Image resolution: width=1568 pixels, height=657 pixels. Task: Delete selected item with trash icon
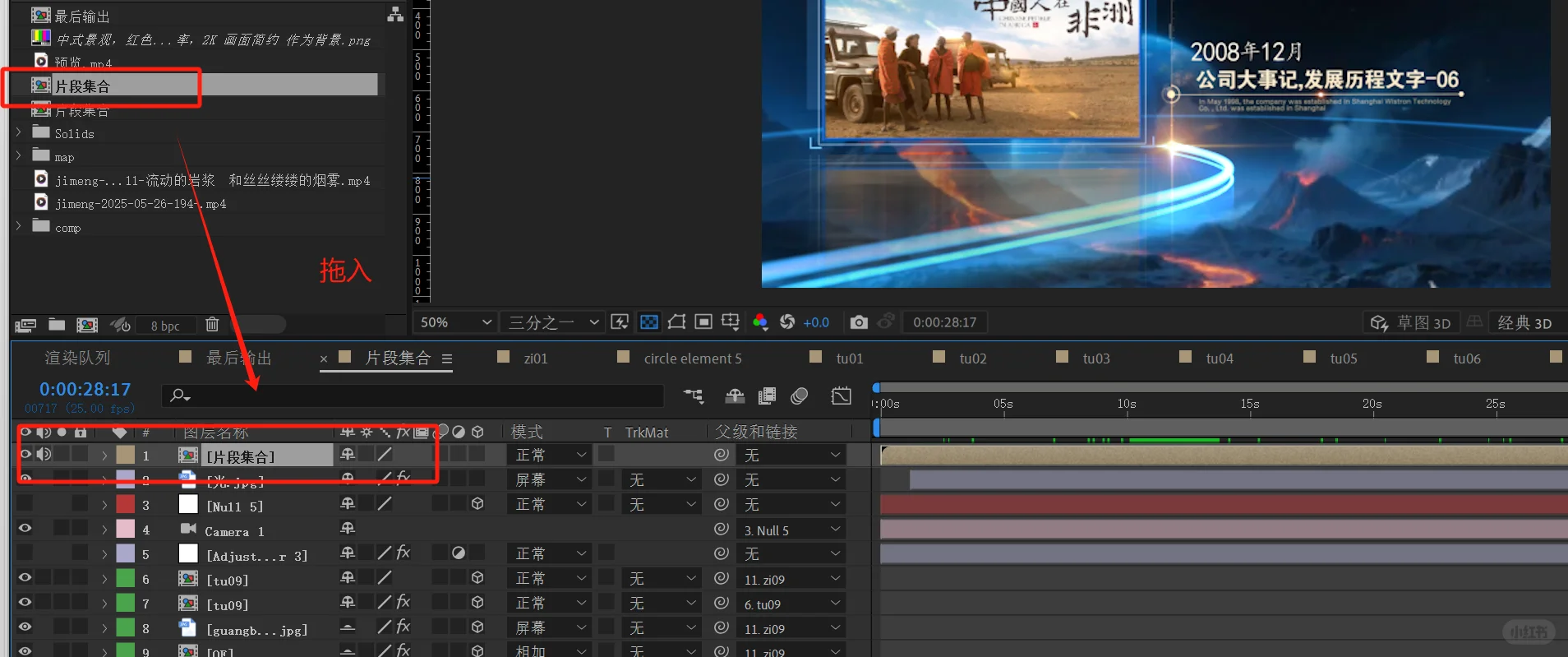coord(212,325)
